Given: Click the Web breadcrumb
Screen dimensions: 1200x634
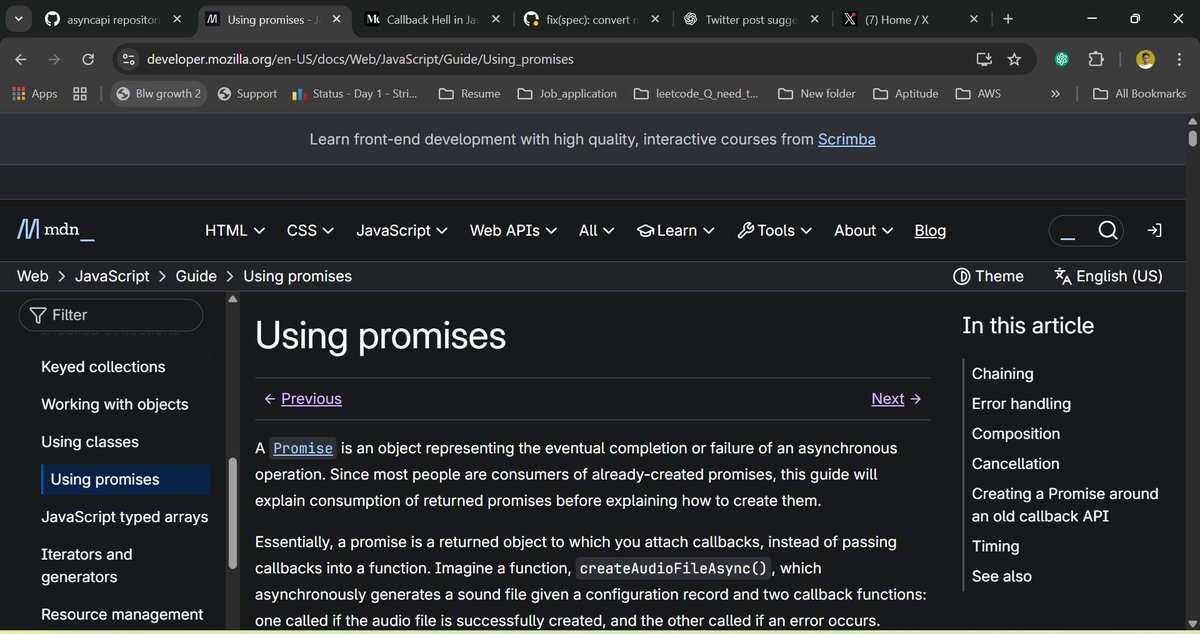Looking at the screenshot, I should pyautogui.click(x=33, y=276).
